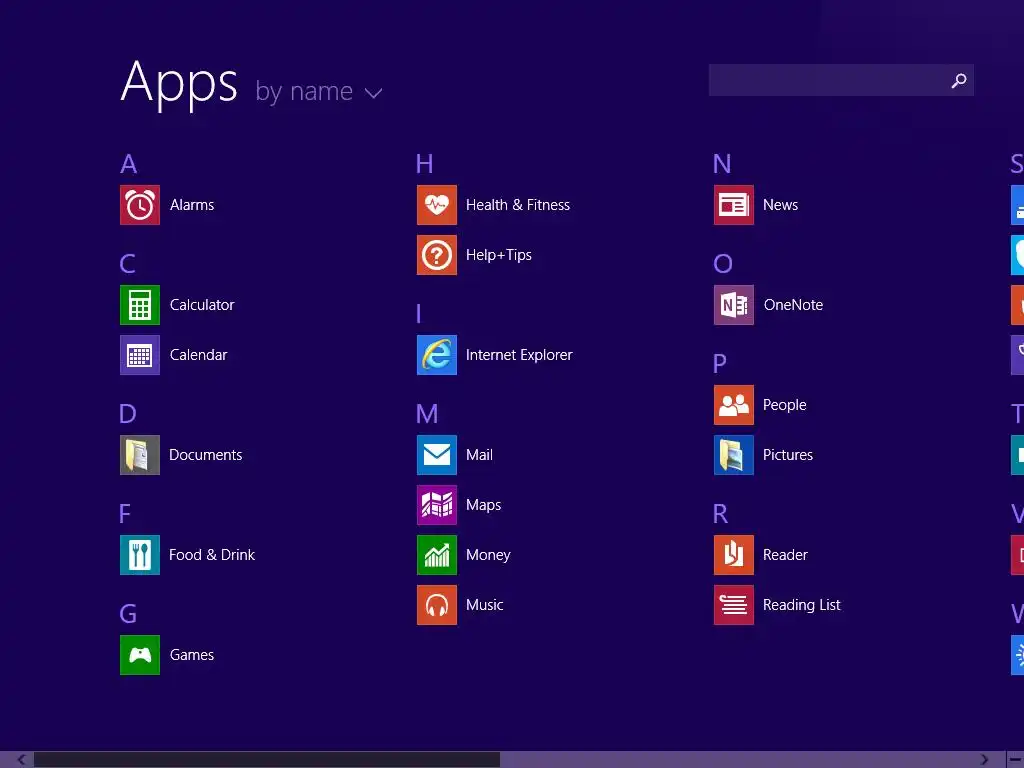The image size is (1024, 768).
Task: Select the letter D group header
Action: click(128, 414)
